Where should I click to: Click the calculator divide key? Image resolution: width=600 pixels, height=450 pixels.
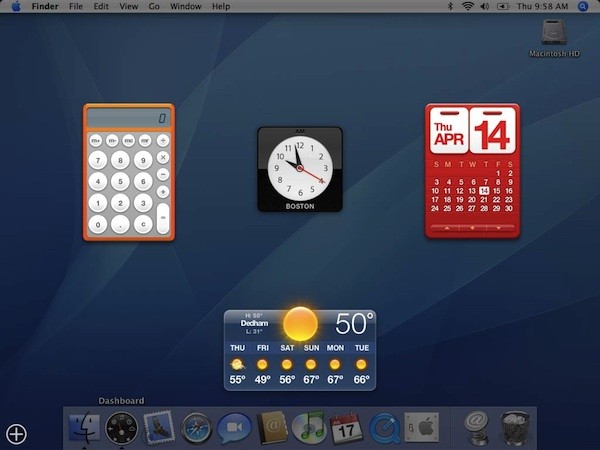(x=163, y=140)
